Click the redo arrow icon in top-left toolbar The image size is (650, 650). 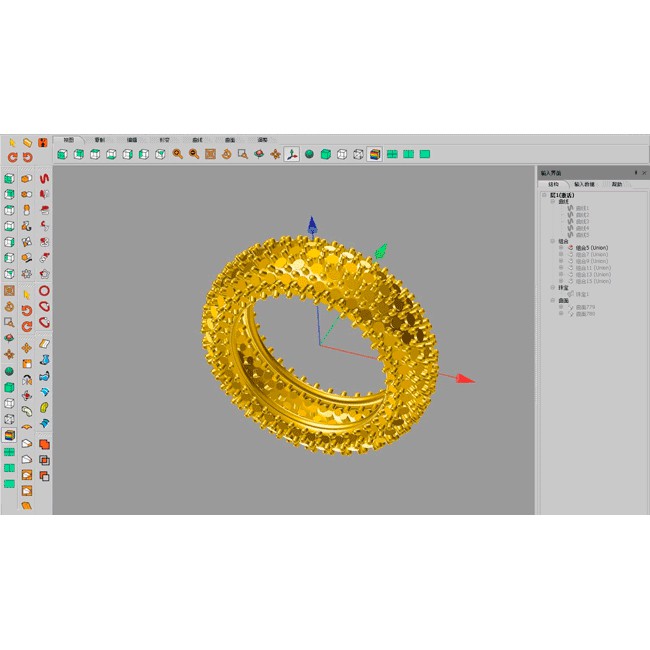click(27, 157)
